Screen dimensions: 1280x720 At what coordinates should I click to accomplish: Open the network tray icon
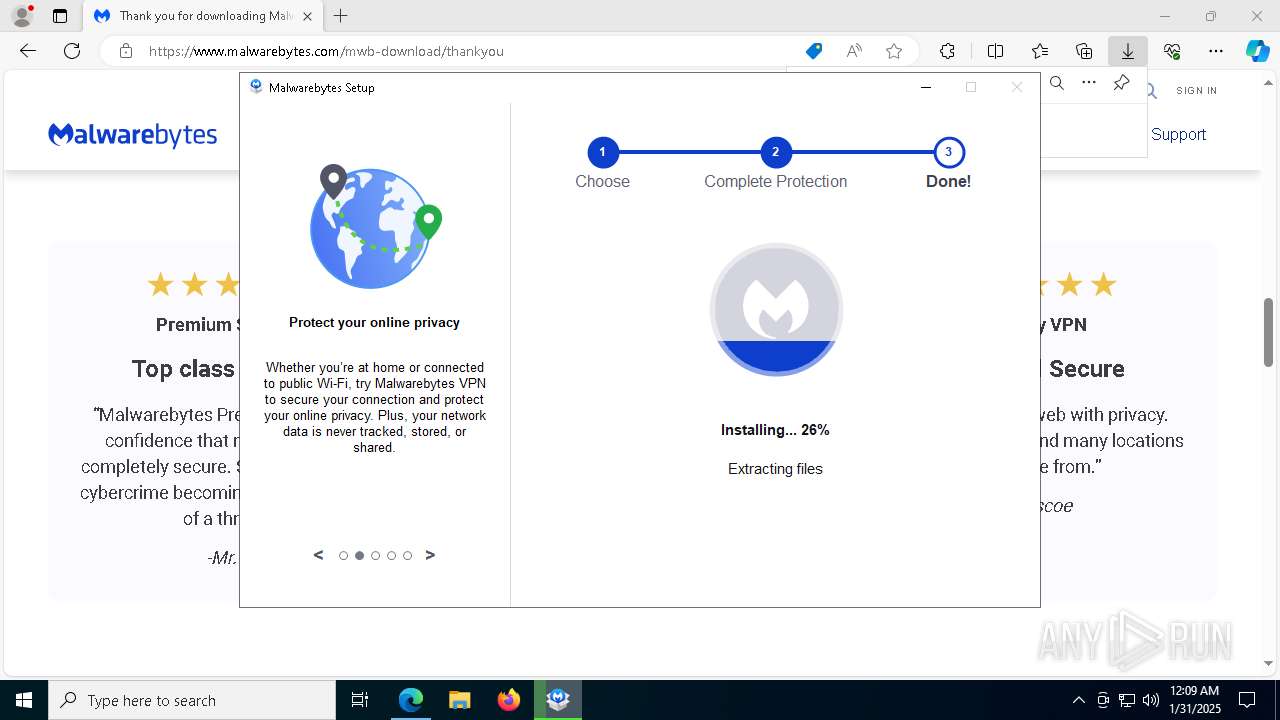(x=1127, y=700)
